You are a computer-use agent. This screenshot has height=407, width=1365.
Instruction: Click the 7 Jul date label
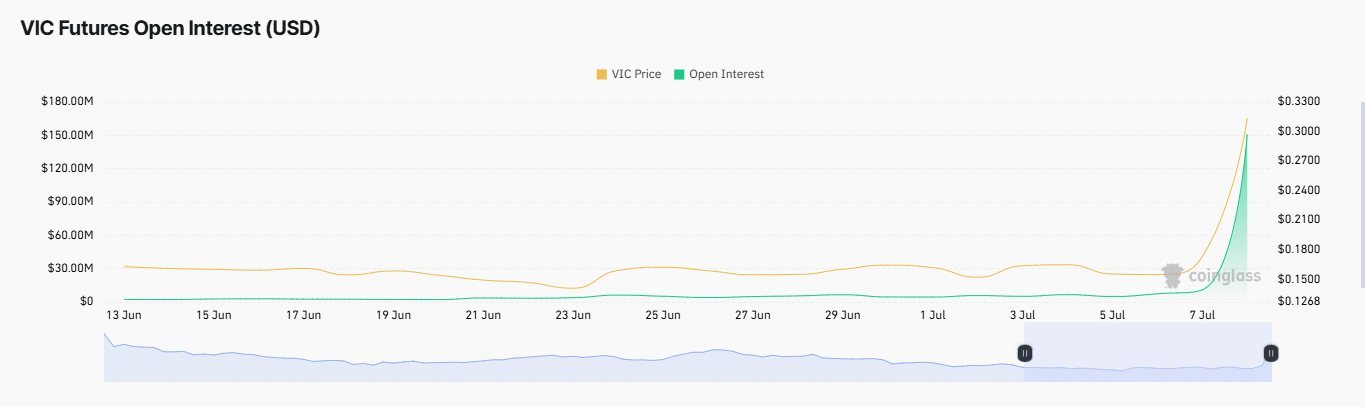[x=1202, y=315]
